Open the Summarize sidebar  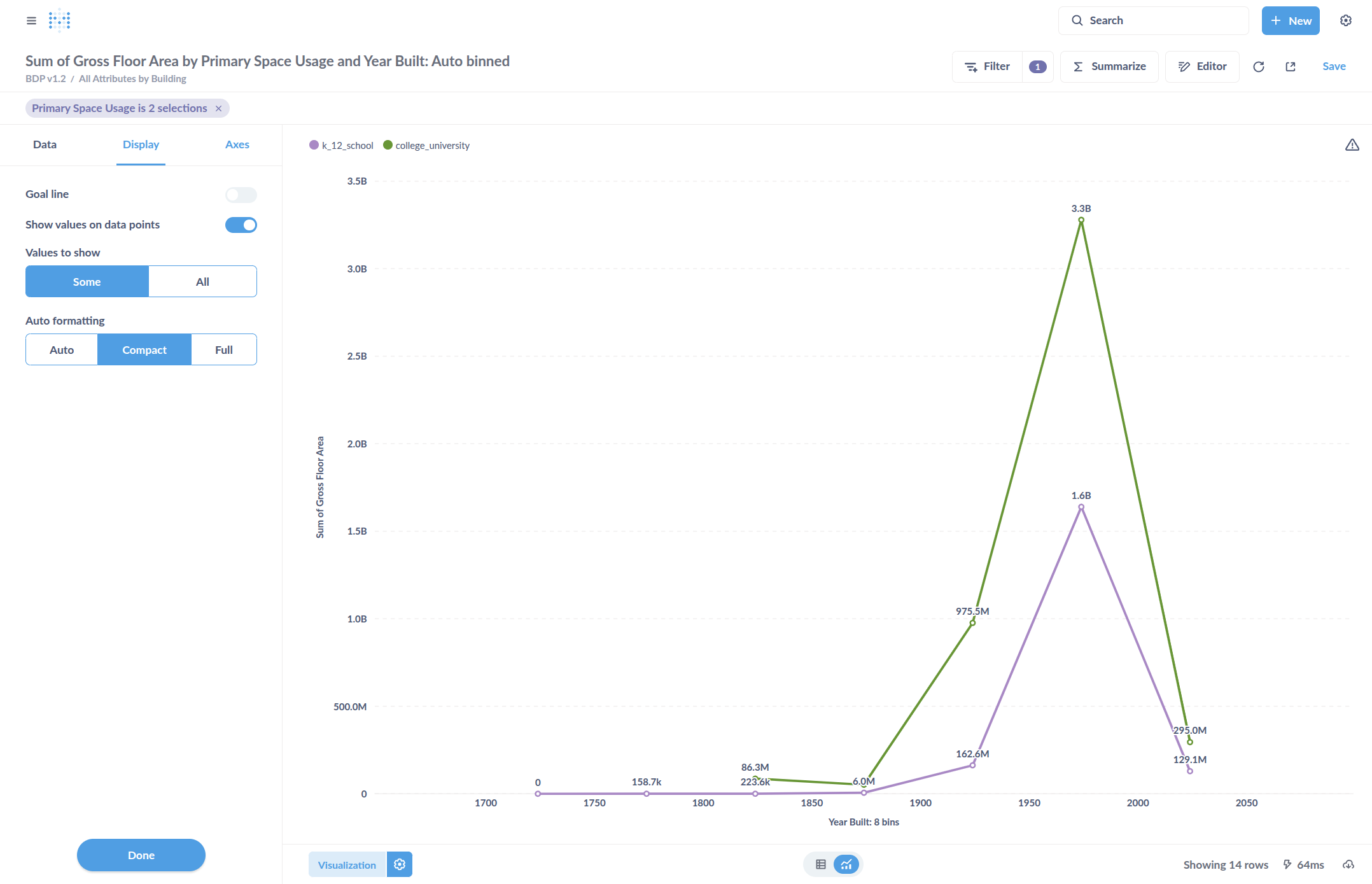coord(1109,67)
